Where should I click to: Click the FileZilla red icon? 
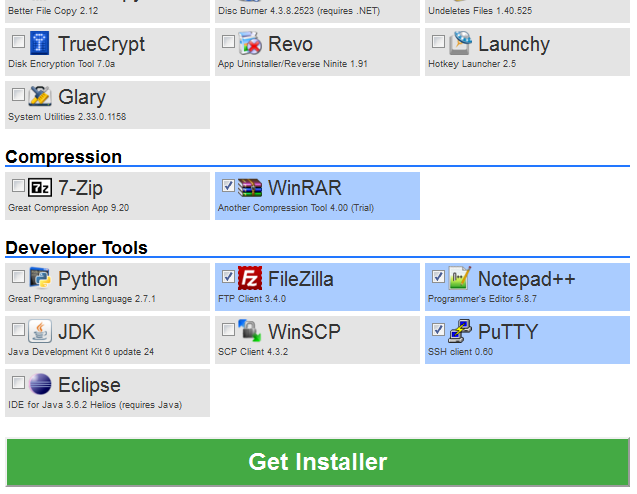pyautogui.click(x=250, y=278)
